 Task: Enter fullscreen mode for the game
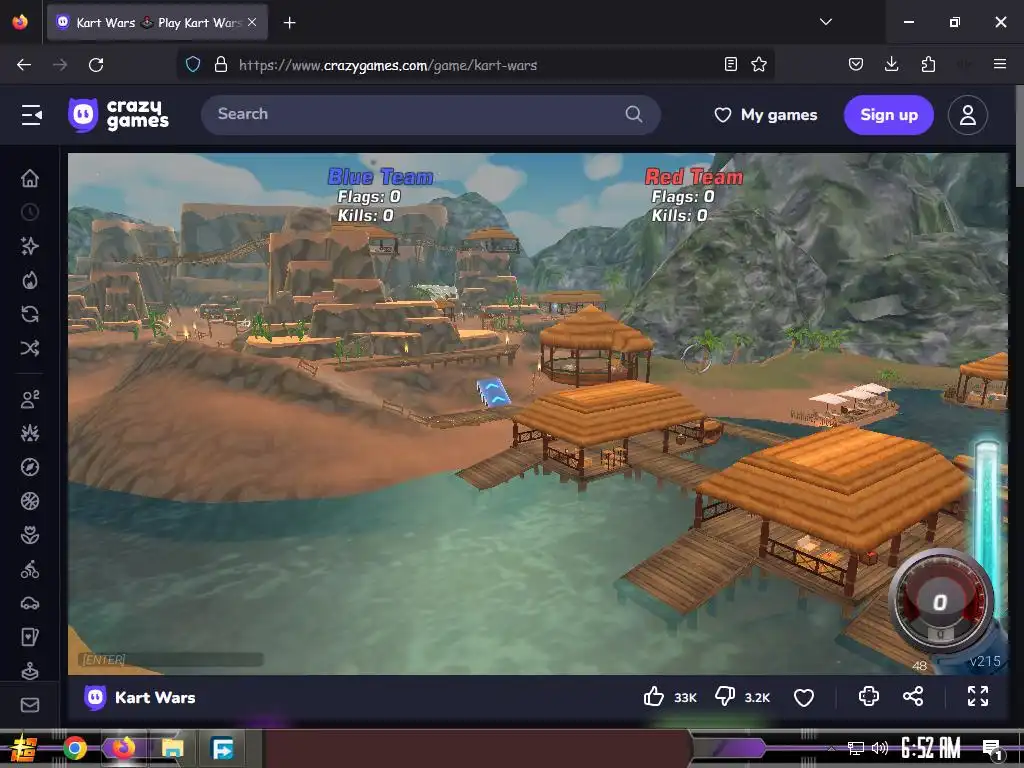pos(978,696)
